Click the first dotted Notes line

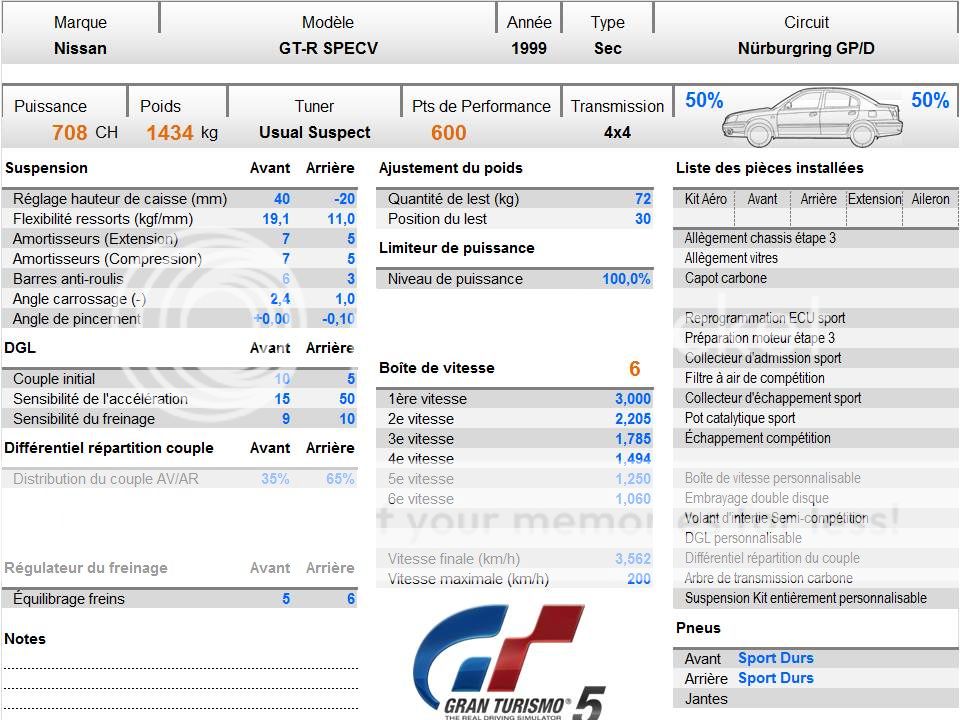[x=180, y=665]
